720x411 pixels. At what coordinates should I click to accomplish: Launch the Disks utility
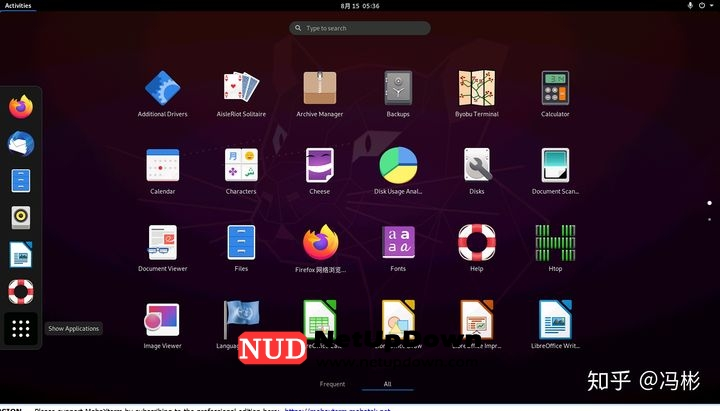477,165
